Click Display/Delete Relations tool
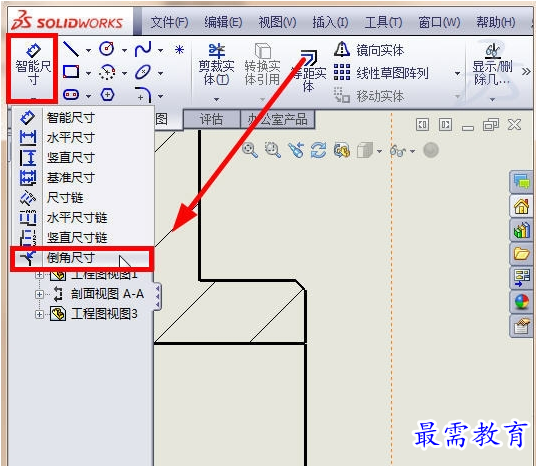 492,65
